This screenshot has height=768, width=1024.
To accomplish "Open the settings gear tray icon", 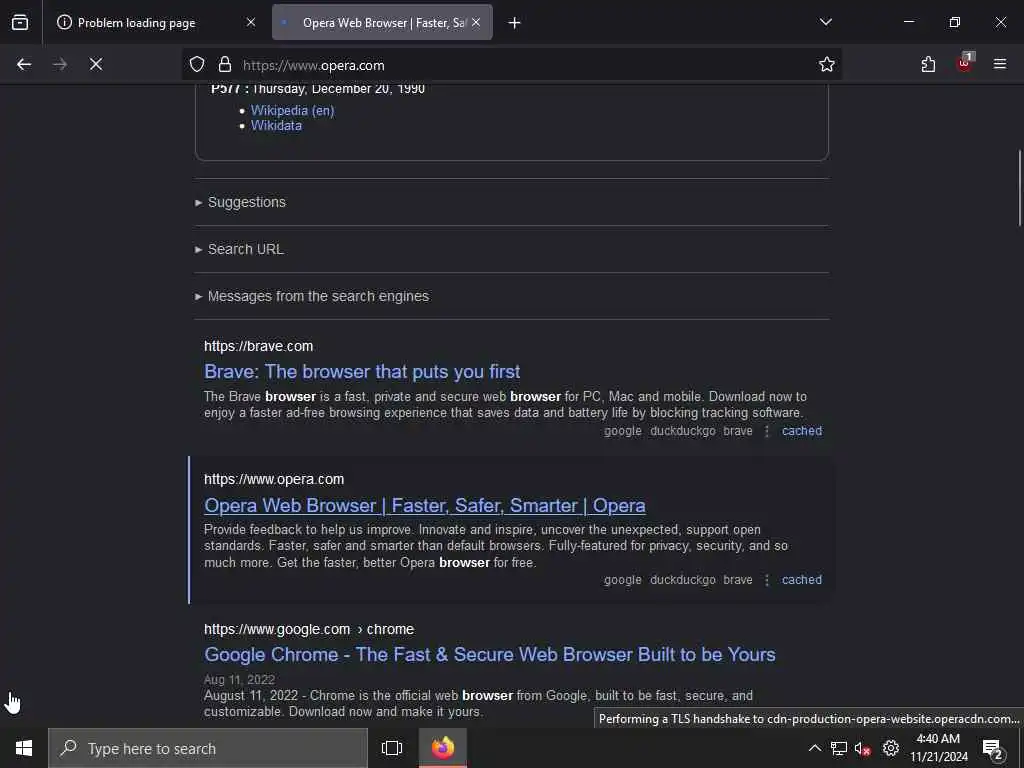I will pos(891,748).
